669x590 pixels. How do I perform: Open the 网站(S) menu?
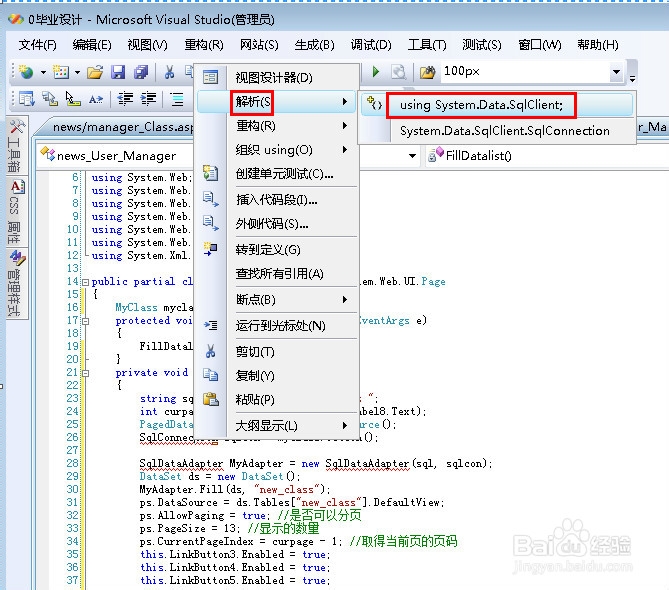click(x=259, y=44)
